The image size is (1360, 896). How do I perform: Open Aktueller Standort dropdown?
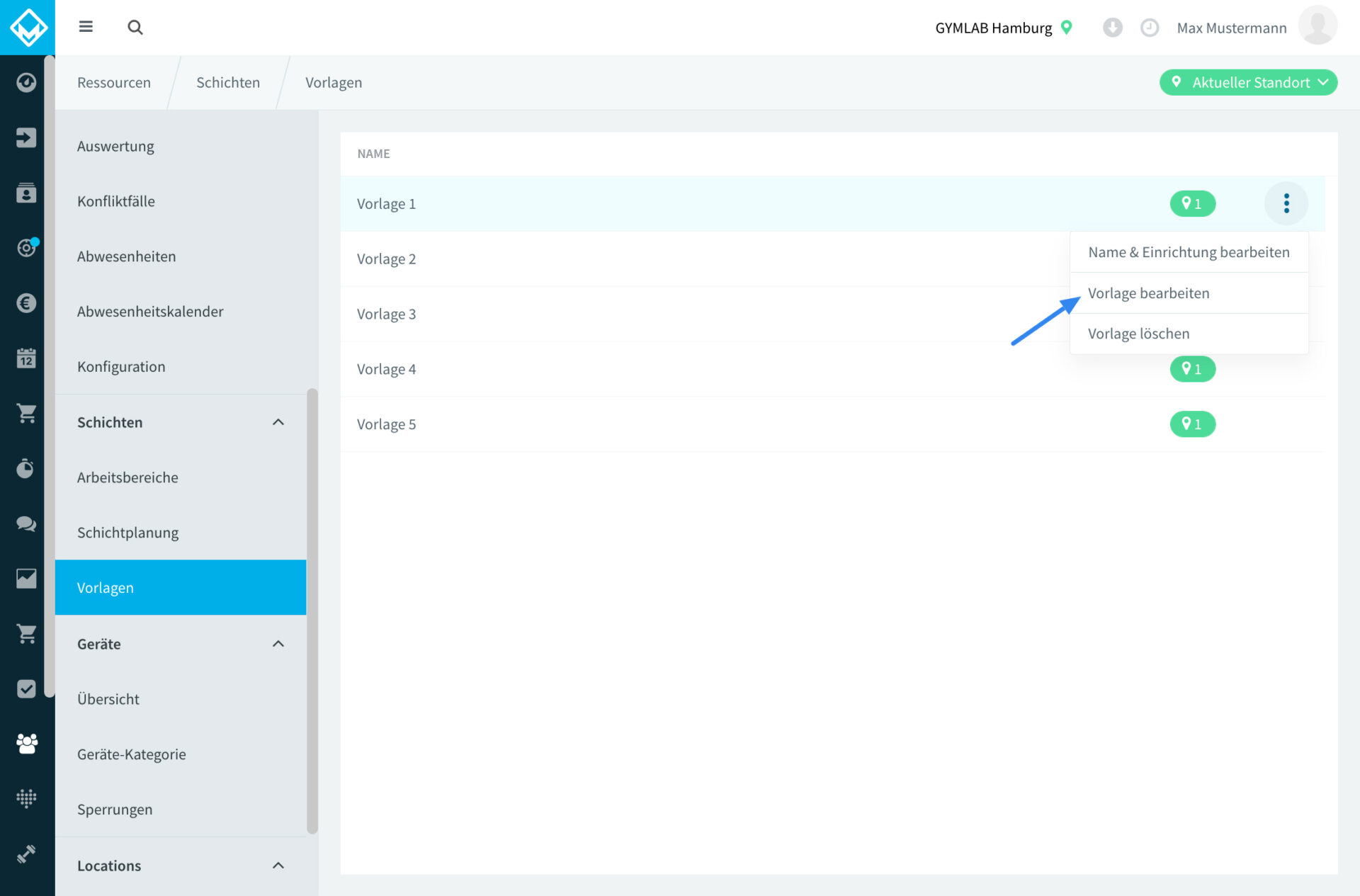coord(1248,82)
